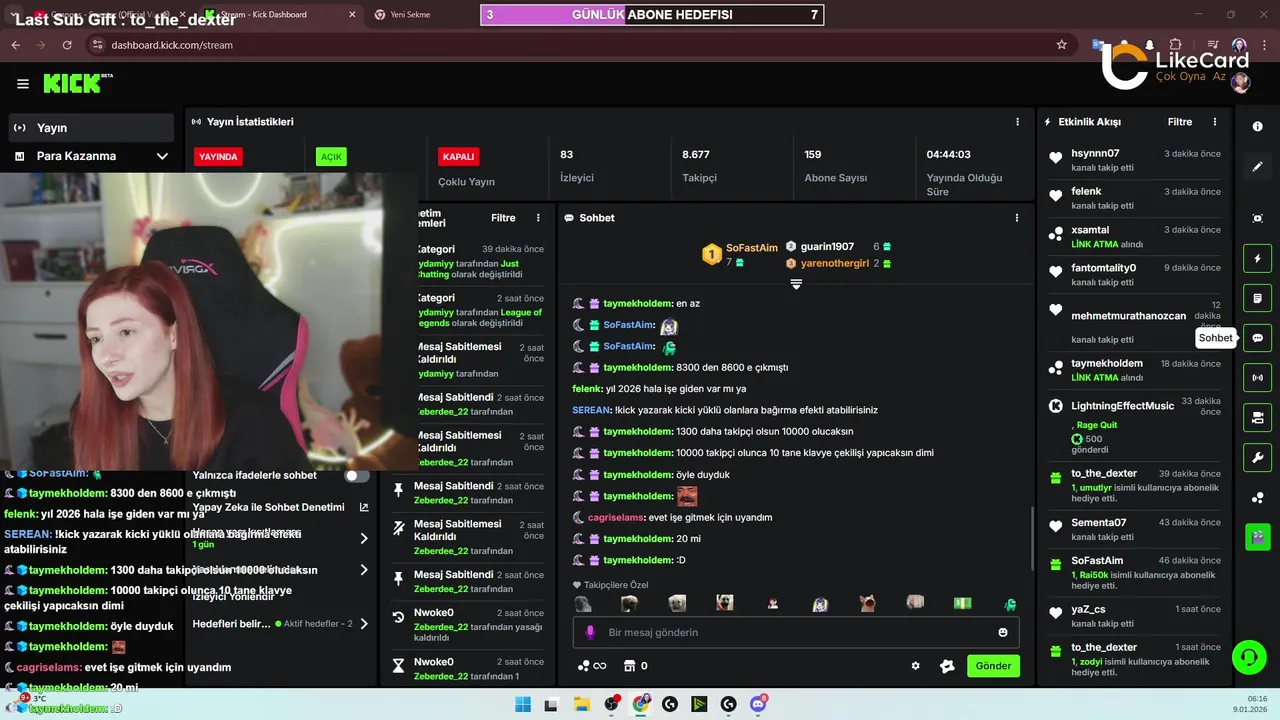The height and width of the screenshot is (720, 1280).
Task: Expand the Hedefleri belir... goals row arrow
Action: click(x=364, y=624)
